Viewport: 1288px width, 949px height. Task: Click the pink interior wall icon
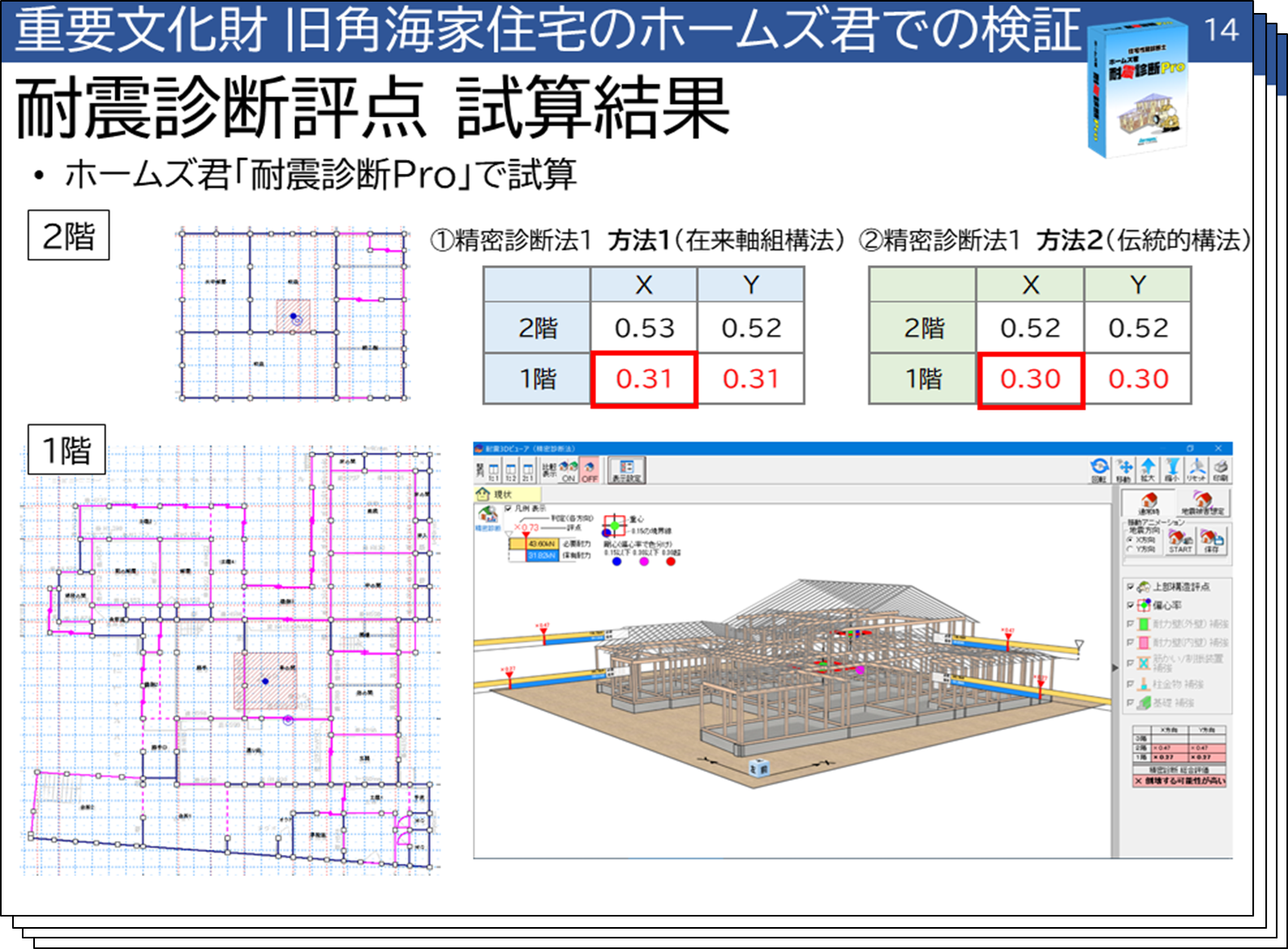[x=1144, y=642]
